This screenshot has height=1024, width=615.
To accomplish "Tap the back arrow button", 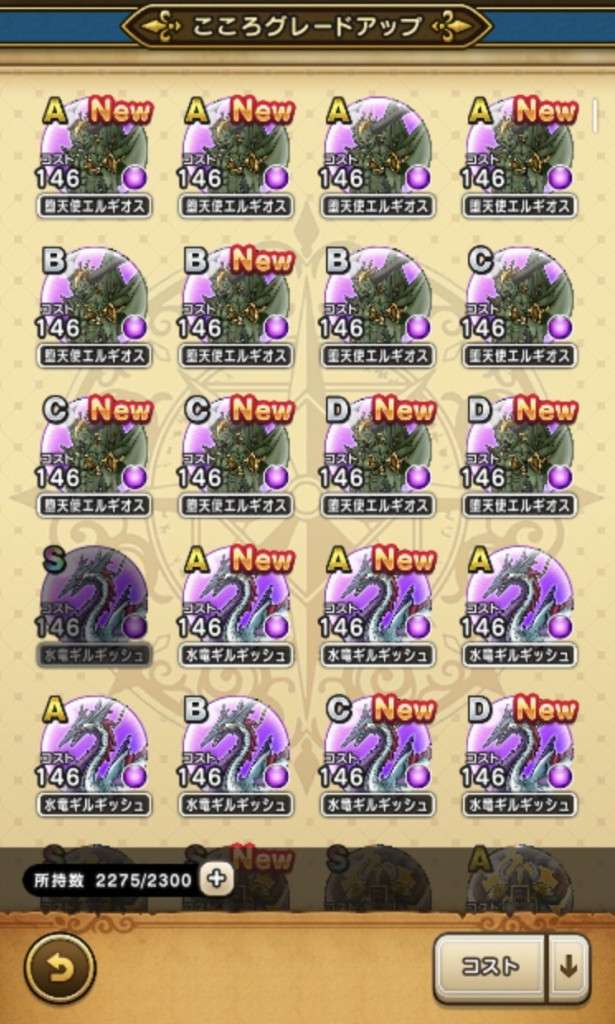I will 59,967.
